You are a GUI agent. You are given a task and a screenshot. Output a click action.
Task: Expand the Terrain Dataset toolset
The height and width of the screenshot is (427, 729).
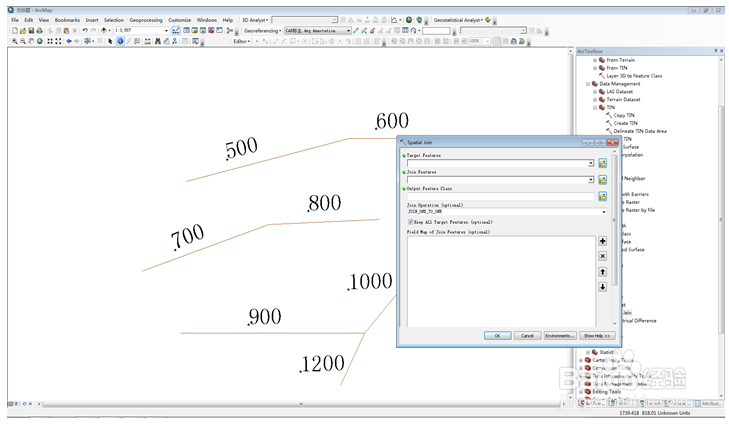coord(595,100)
